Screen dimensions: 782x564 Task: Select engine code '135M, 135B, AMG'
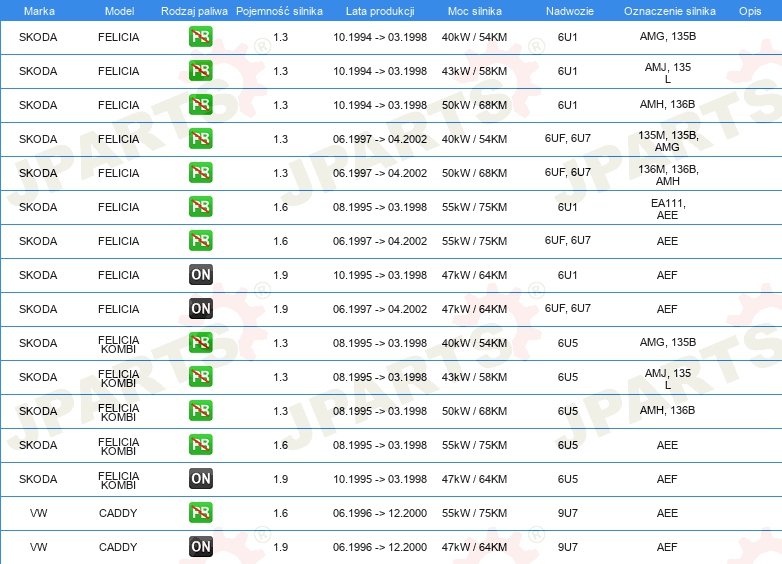coord(668,141)
